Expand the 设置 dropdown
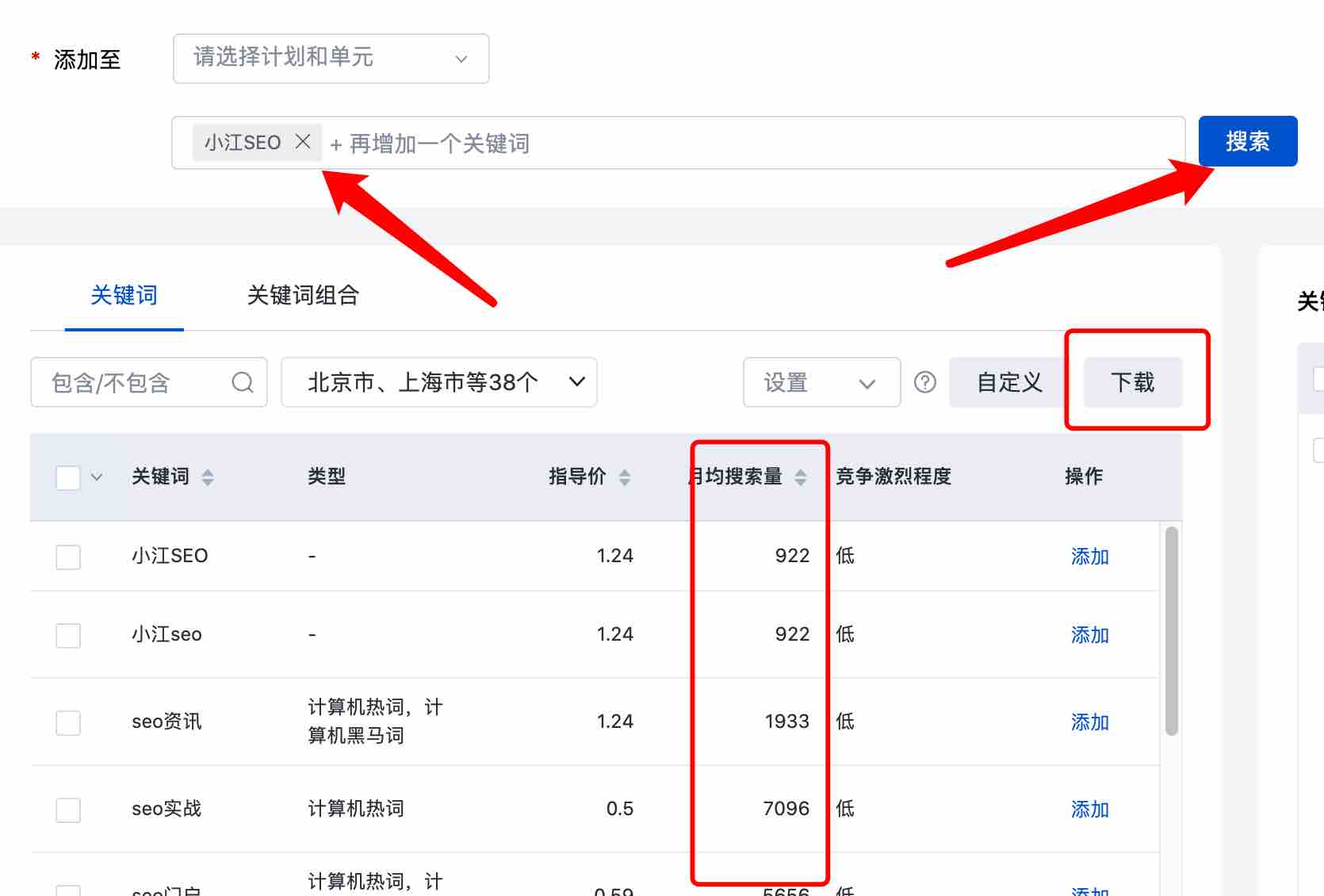The height and width of the screenshot is (896, 1324). click(821, 383)
